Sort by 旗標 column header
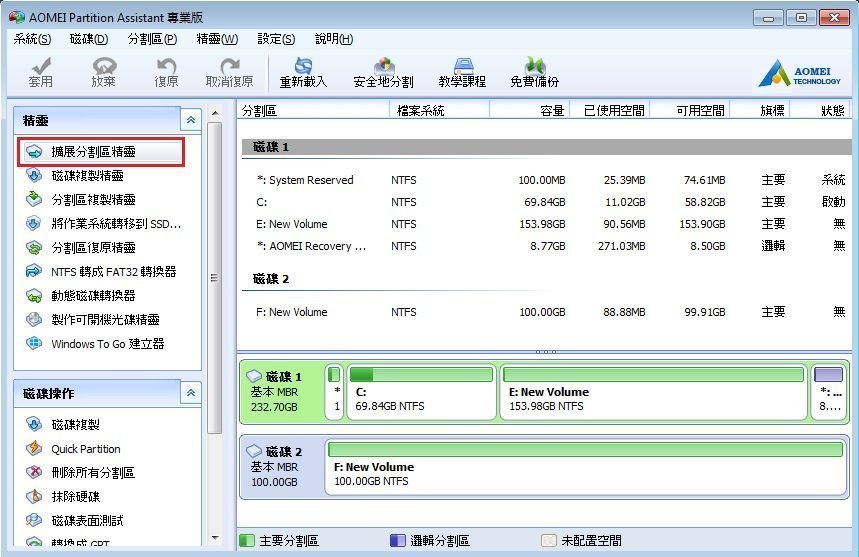This screenshot has height=557, width=859. (760, 111)
